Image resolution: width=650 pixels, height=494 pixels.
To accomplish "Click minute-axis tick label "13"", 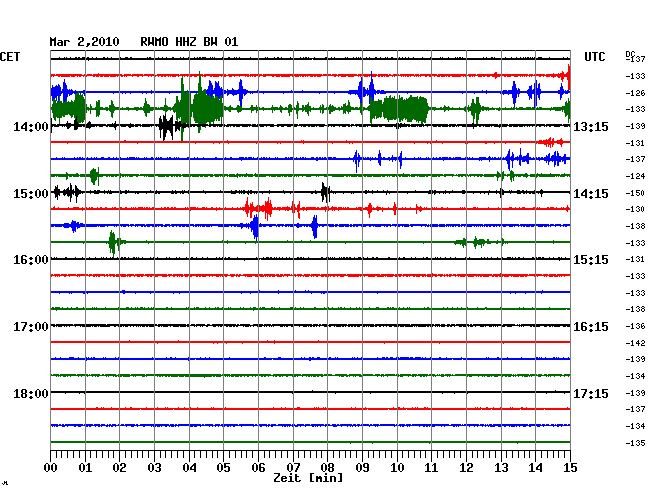I will click(501, 467).
